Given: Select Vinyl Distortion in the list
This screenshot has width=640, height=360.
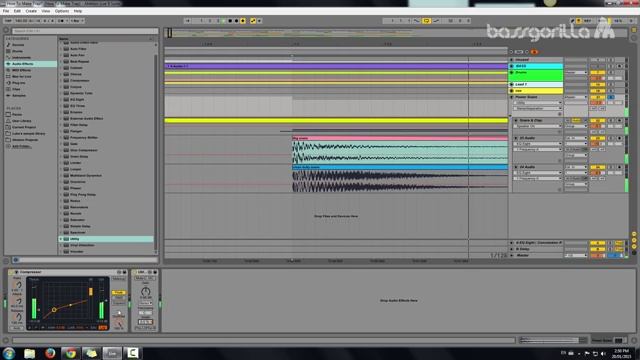Looking at the screenshot, I should 82,245.
